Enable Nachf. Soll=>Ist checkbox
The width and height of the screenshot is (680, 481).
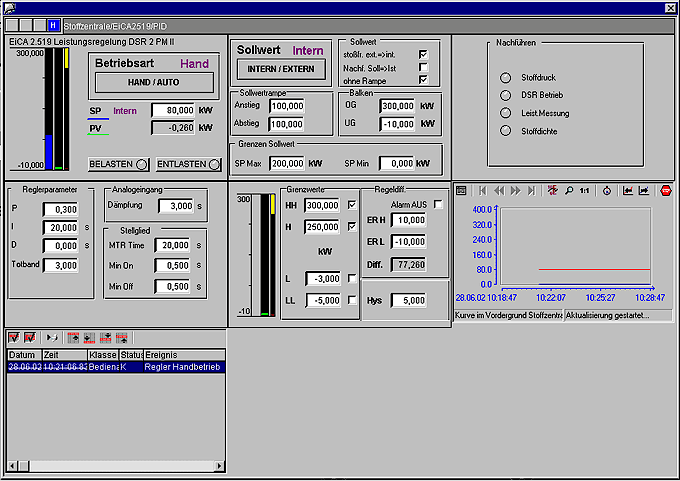[423, 67]
